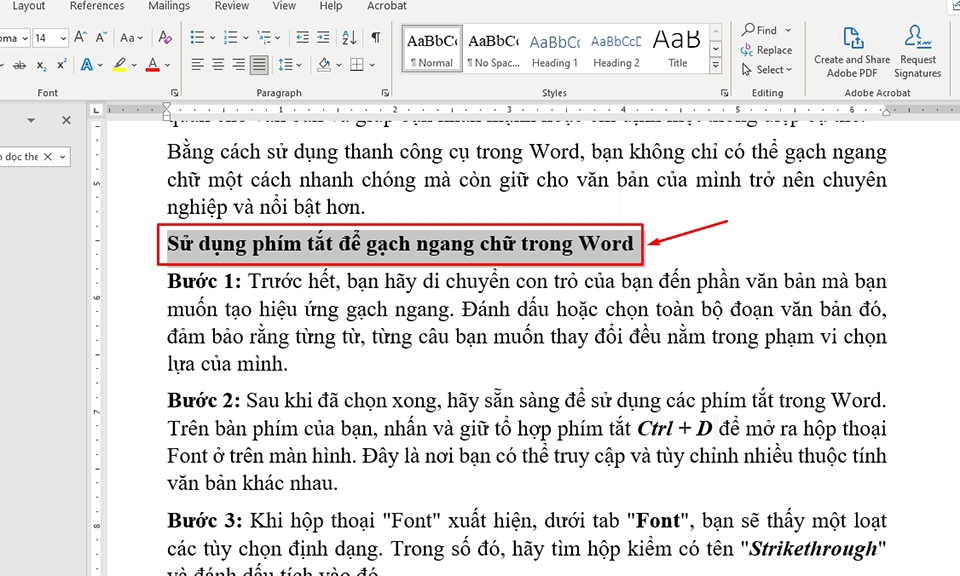Expand numbering library dropdown arrow
The image size is (960, 576).
pos(246,38)
